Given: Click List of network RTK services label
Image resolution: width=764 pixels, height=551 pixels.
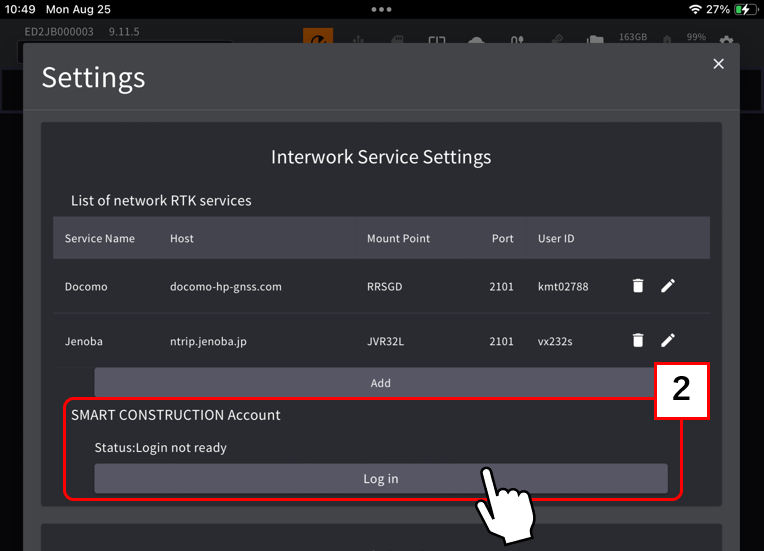Looking at the screenshot, I should (x=161, y=200).
